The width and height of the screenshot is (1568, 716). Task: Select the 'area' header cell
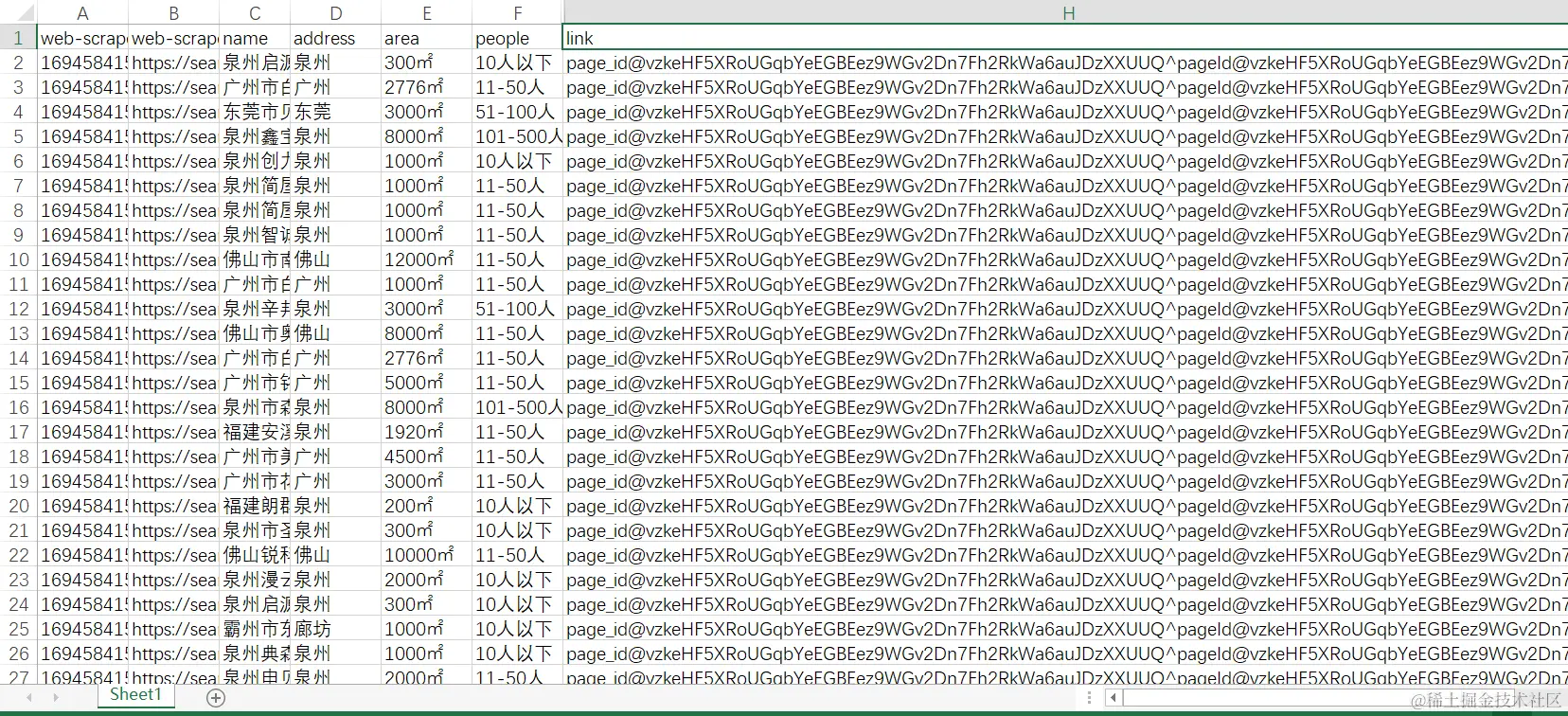427,38
